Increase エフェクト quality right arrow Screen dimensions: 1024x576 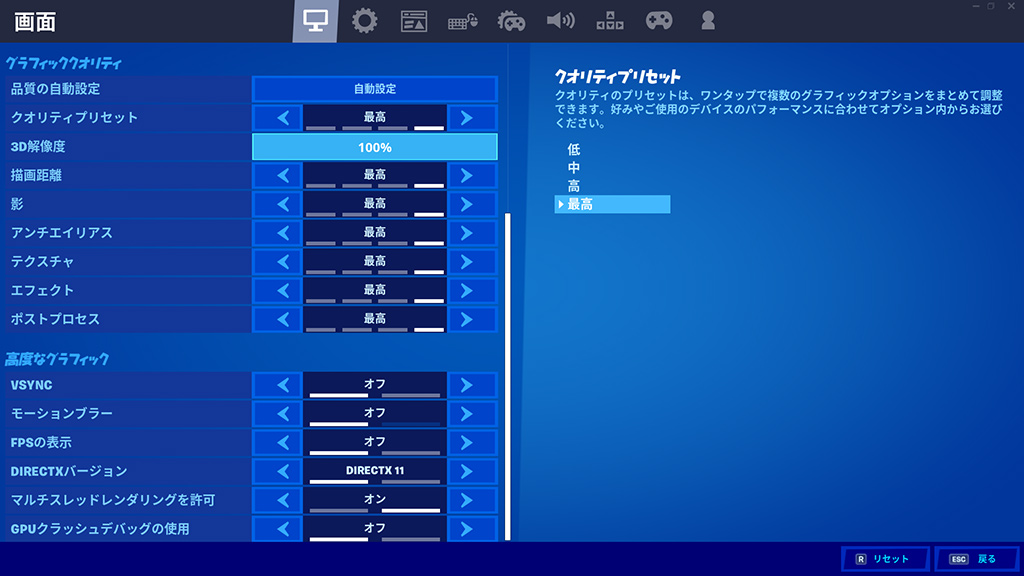[472, 290]
